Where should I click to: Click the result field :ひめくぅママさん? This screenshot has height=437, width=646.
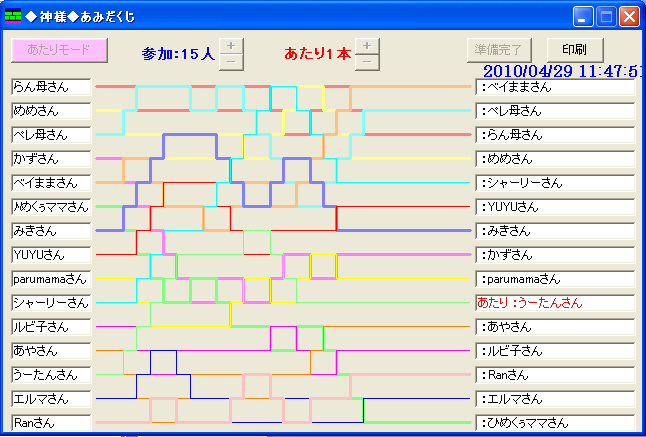[x=555, y=423]
